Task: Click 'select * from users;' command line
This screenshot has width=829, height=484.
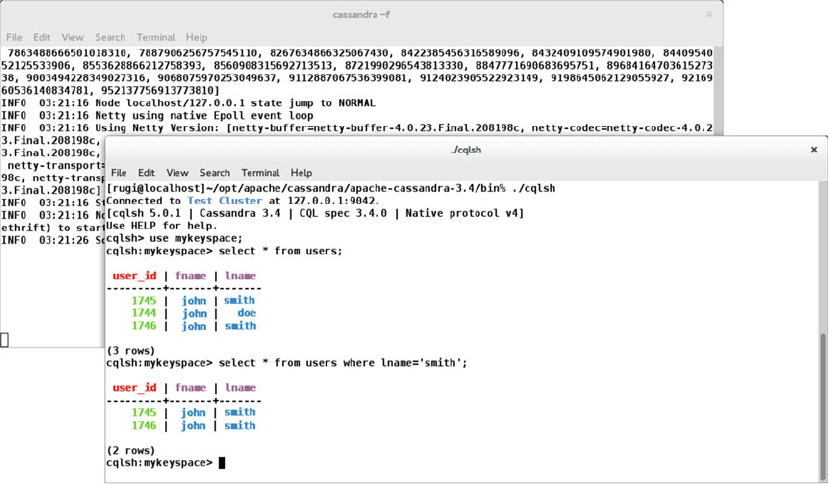Action: coord(224,251)
